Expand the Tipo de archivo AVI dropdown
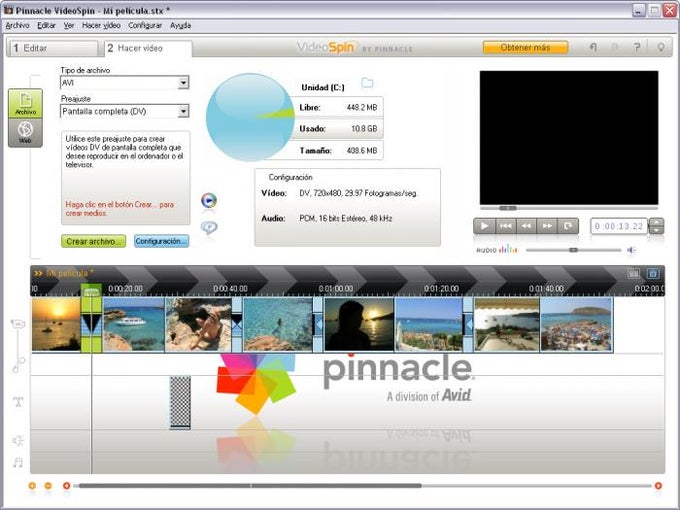 tap(183, 82)
